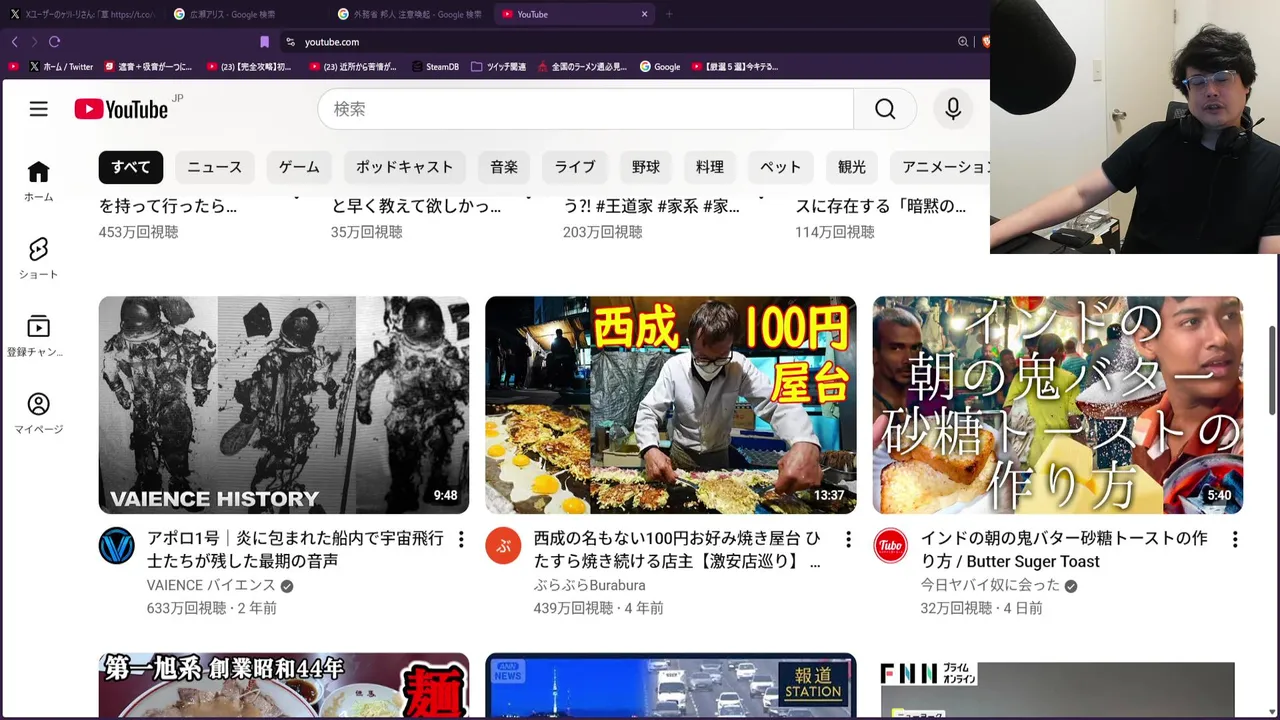Click the zoom magnifier icon in address bar
This screenshot has height=720, width=1280.
(963, 42)
